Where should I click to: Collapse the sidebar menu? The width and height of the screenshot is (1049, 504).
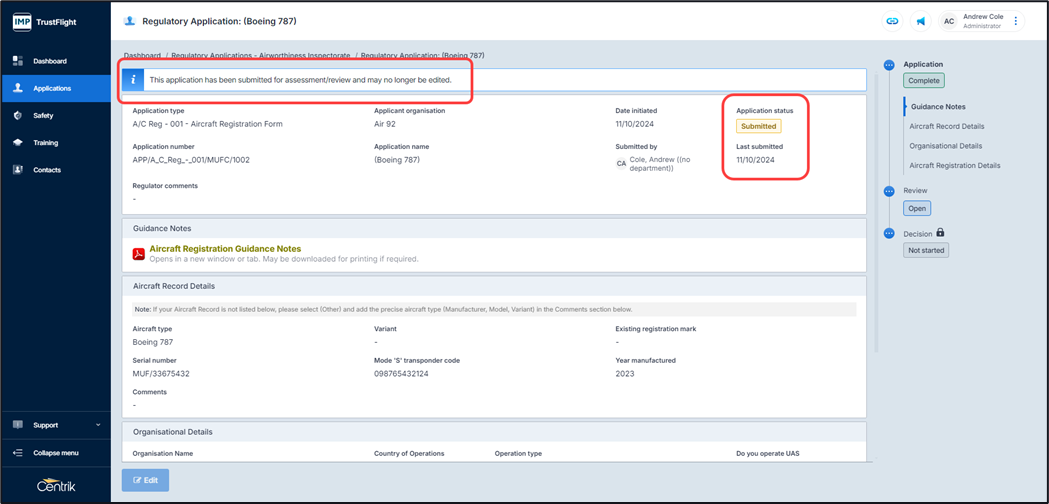click(56, 453)
